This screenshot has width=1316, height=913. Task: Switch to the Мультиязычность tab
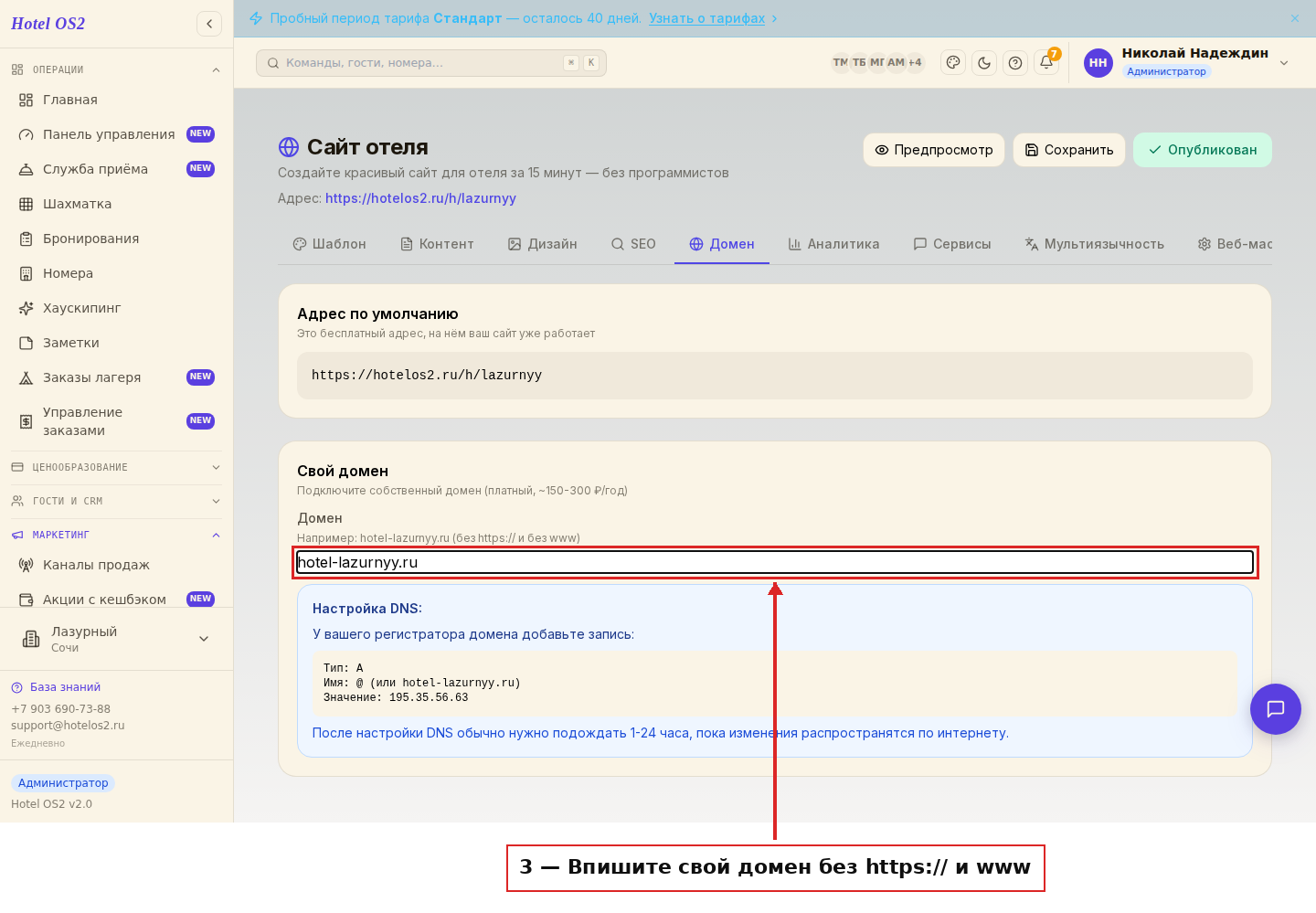1095,244
